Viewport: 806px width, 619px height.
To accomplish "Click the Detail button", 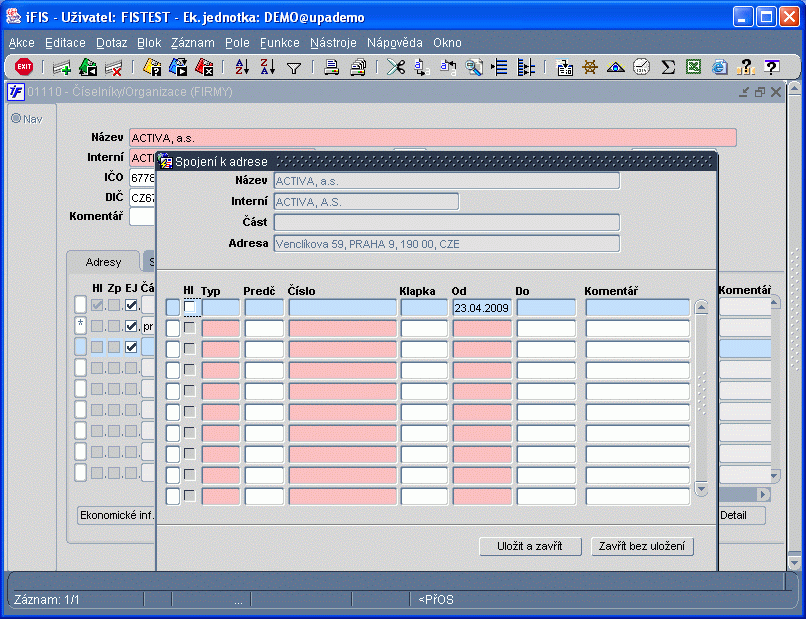I will click(742, 515).
